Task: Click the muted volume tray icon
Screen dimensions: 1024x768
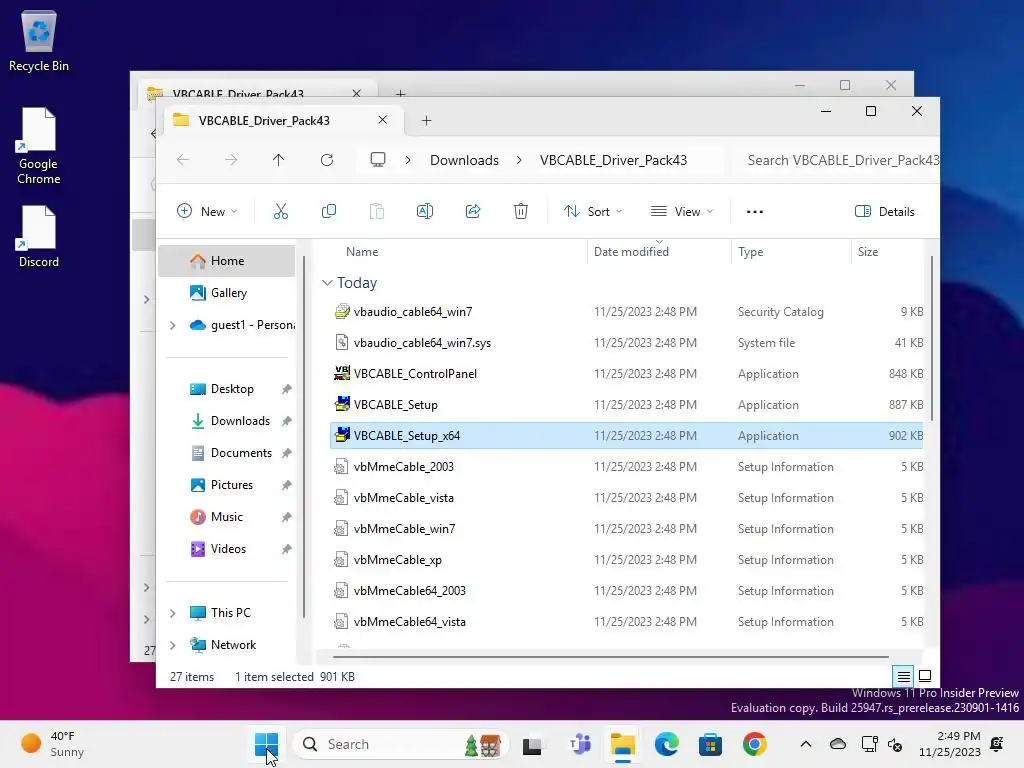Action: 895,744
